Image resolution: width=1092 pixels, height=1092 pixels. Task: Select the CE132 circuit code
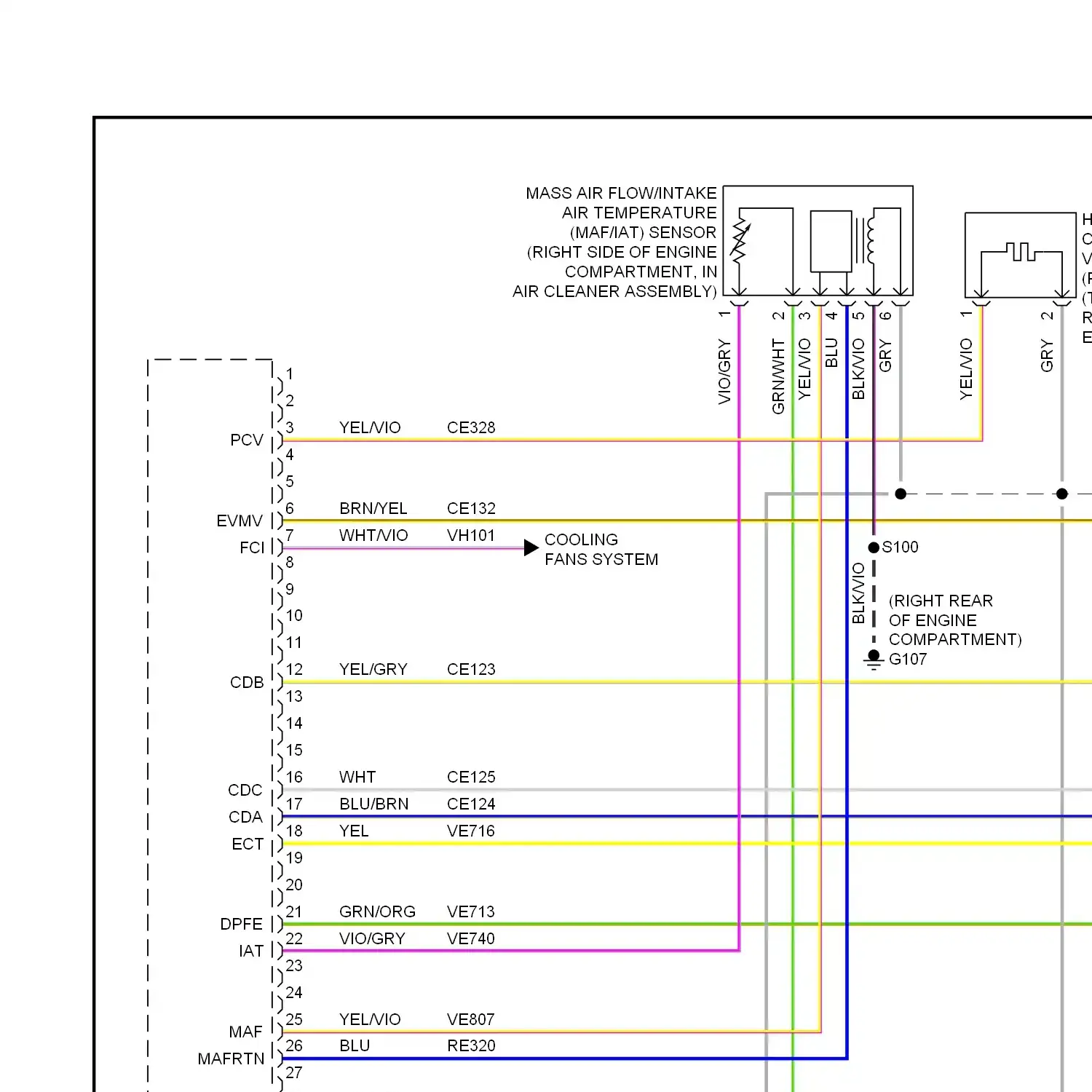point(471,508)
